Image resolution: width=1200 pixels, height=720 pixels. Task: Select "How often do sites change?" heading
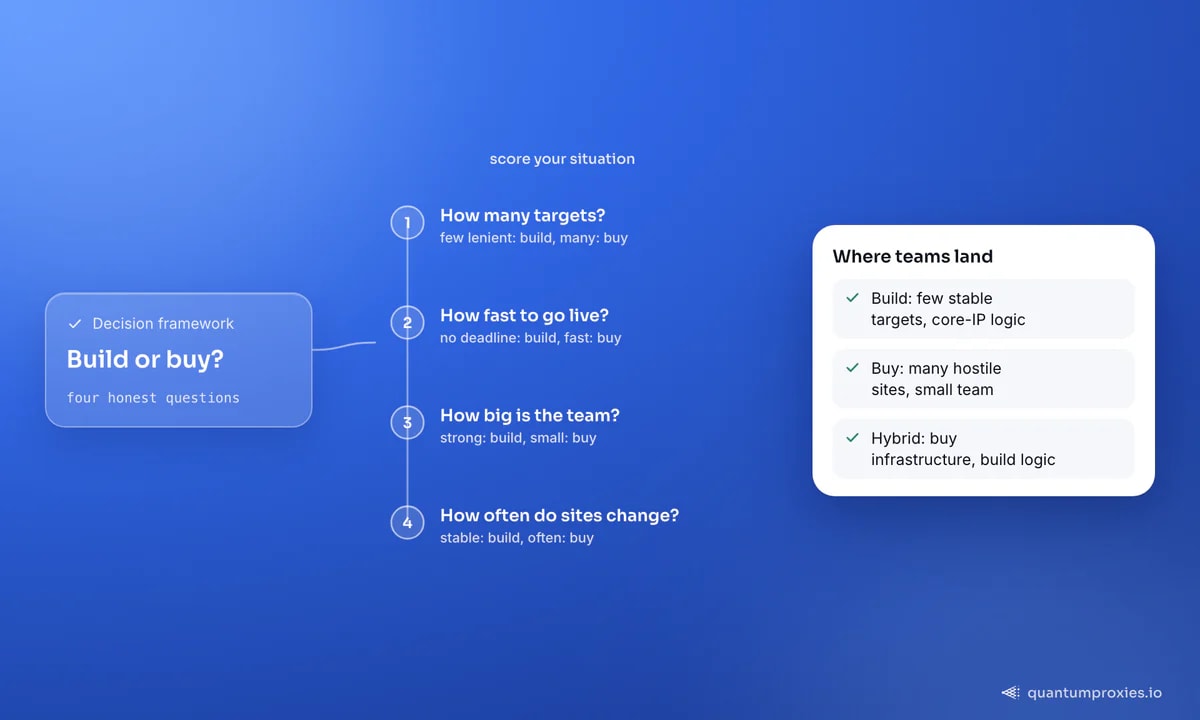coord(560,515)
